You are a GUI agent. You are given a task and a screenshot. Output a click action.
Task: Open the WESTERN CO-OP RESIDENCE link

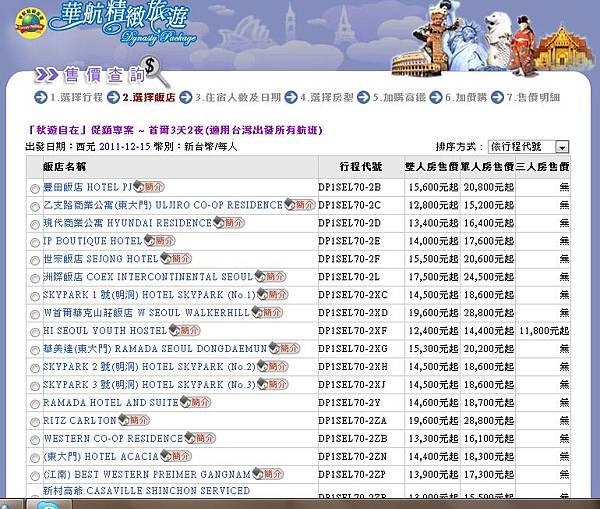113,438
